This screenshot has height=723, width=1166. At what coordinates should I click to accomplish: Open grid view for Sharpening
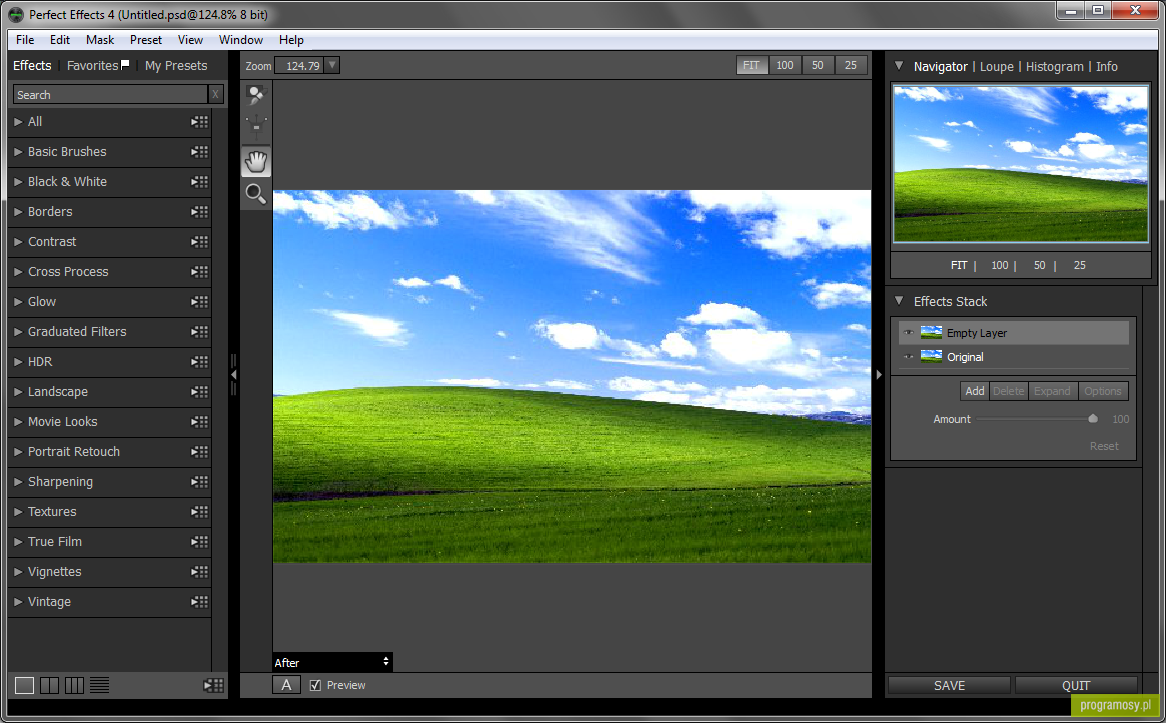(x=199, y=482)
